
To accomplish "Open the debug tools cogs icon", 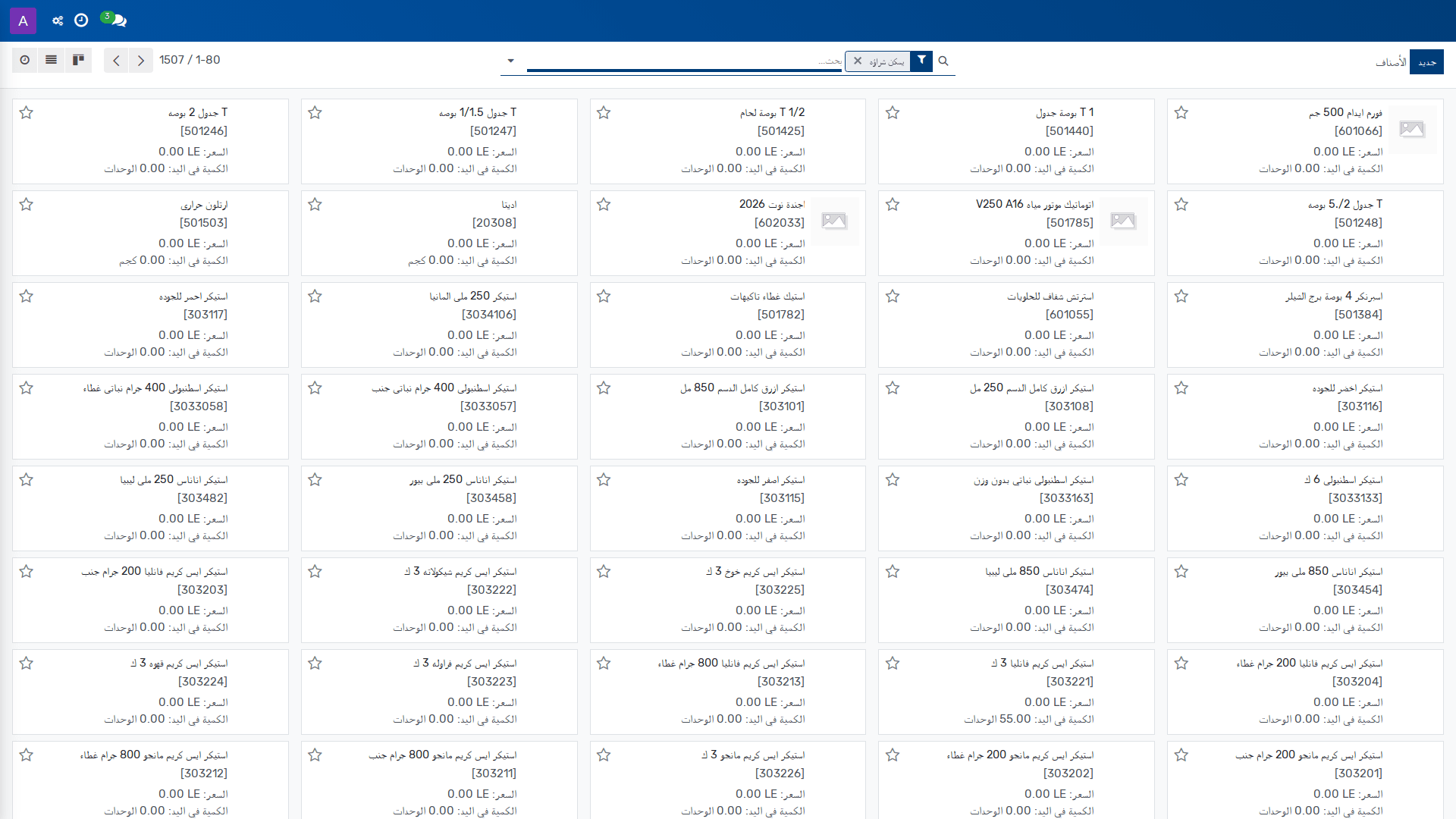I will click(x=58, y=20).
